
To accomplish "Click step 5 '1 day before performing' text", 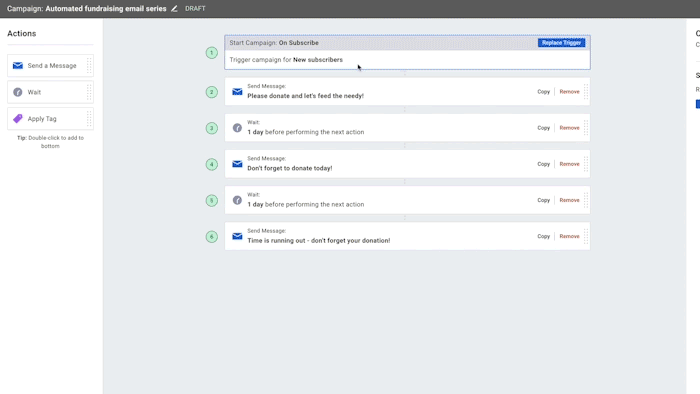I will click(306, 204).
